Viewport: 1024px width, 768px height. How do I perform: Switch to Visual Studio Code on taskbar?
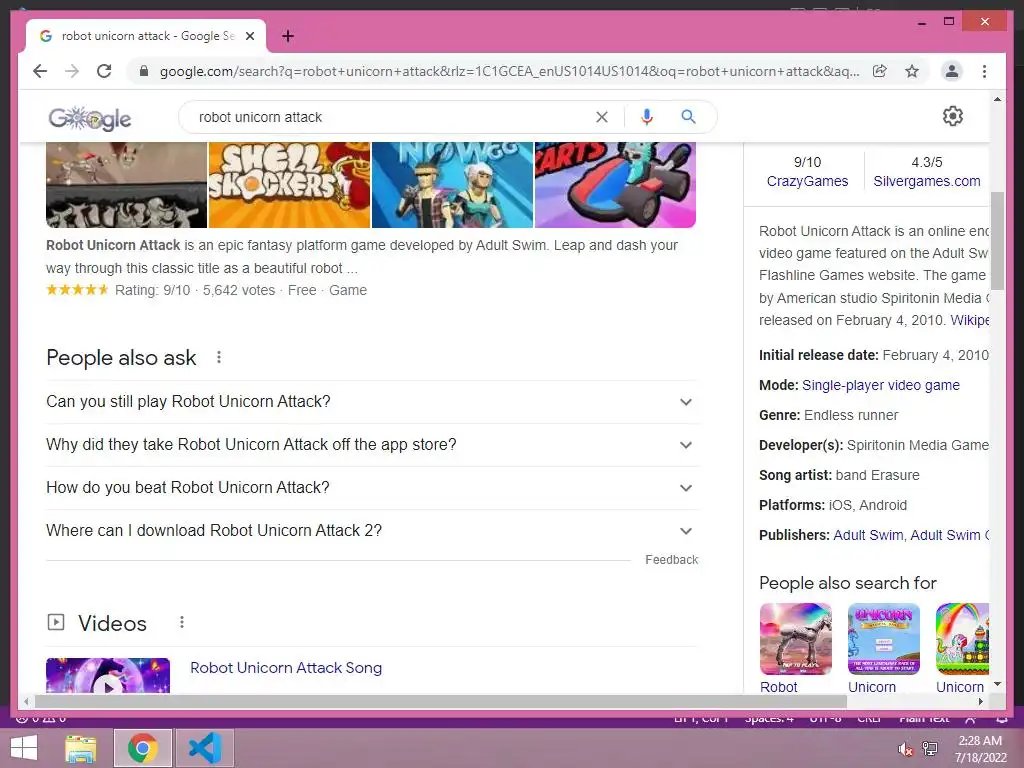[204, 748]
